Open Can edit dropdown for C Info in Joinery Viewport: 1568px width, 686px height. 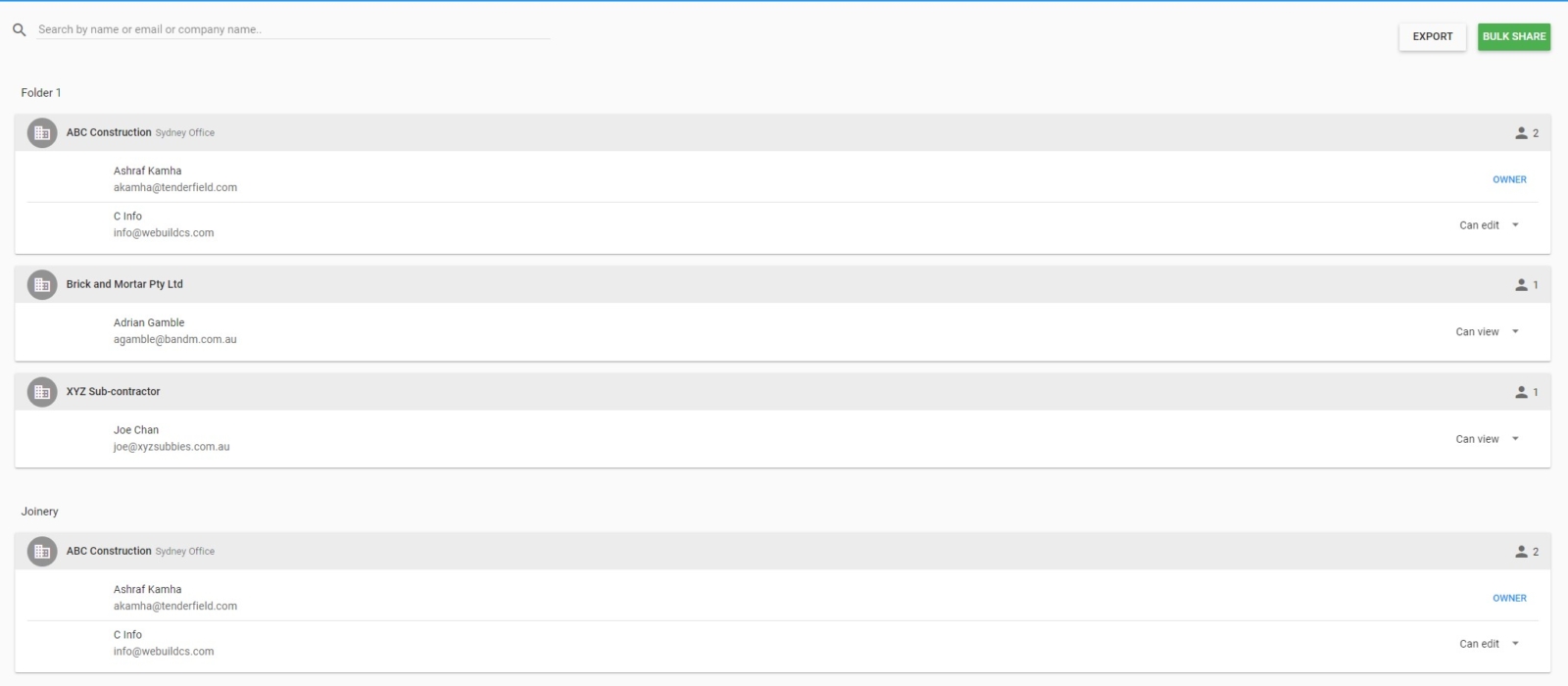point(1490,644)
